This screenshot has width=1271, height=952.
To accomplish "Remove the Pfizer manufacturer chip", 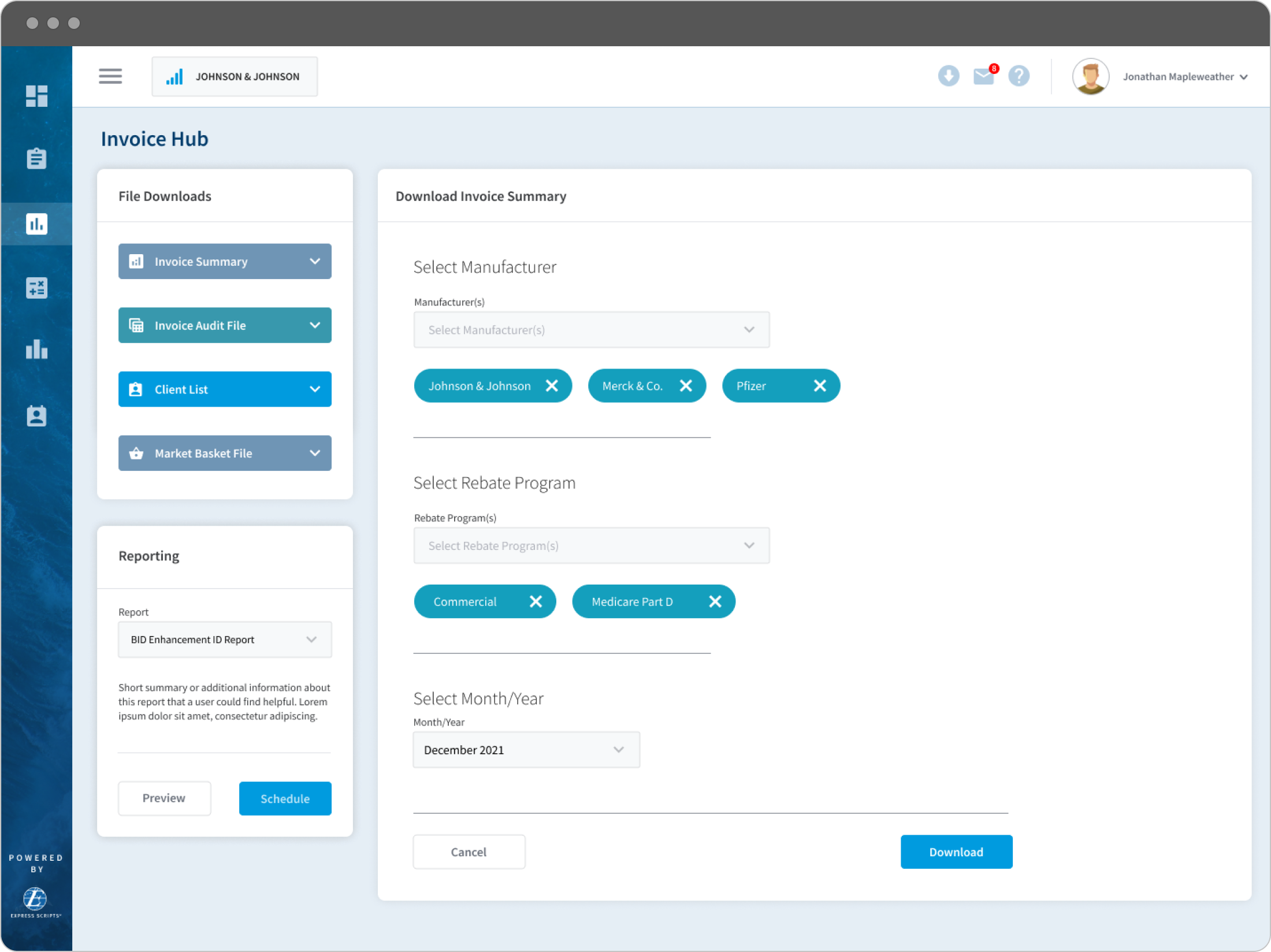I will [x=820, y=386].
